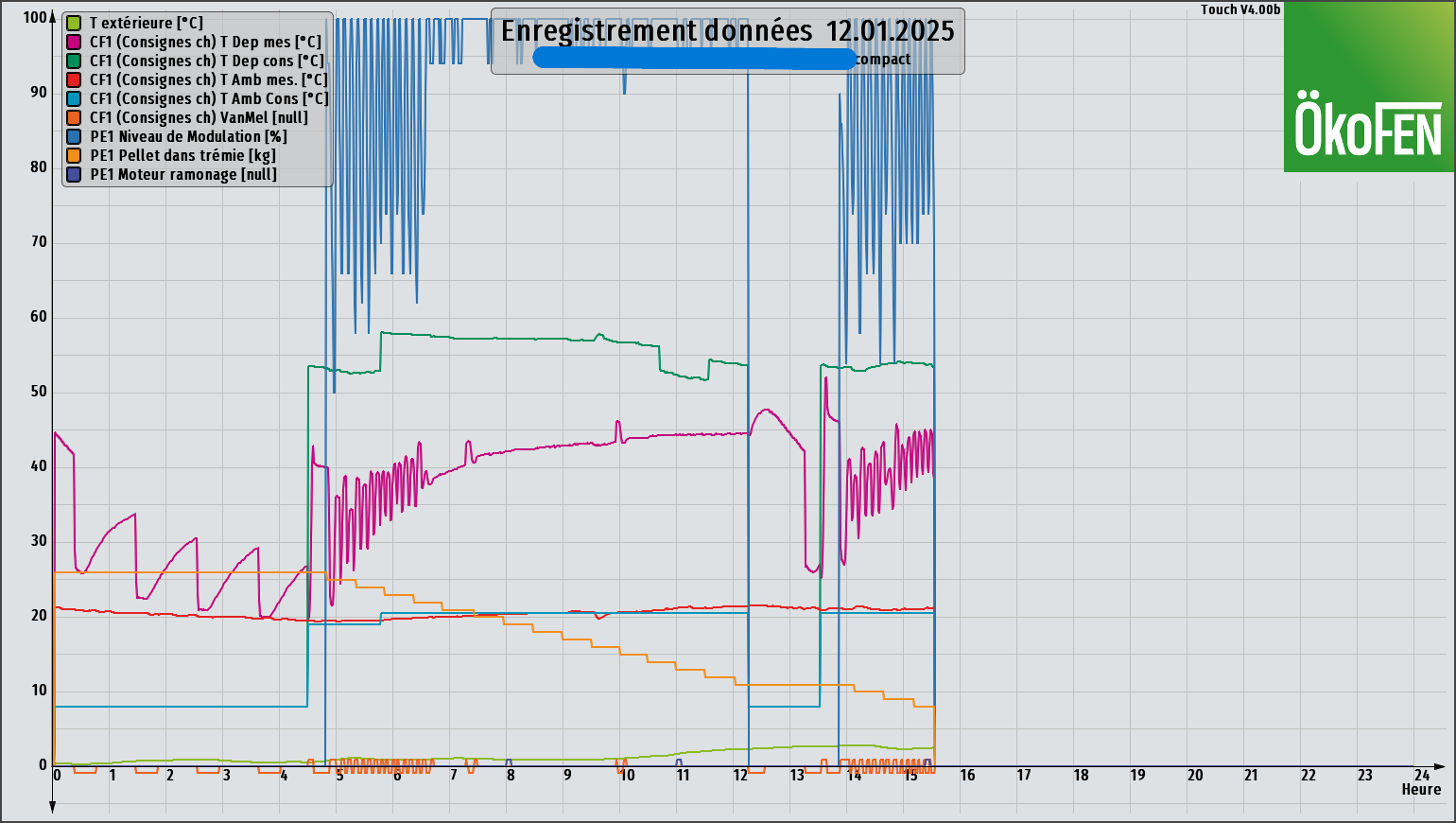Click the blue Niveau de Modulation swatch
The image size is (1456, 823).
74,136
